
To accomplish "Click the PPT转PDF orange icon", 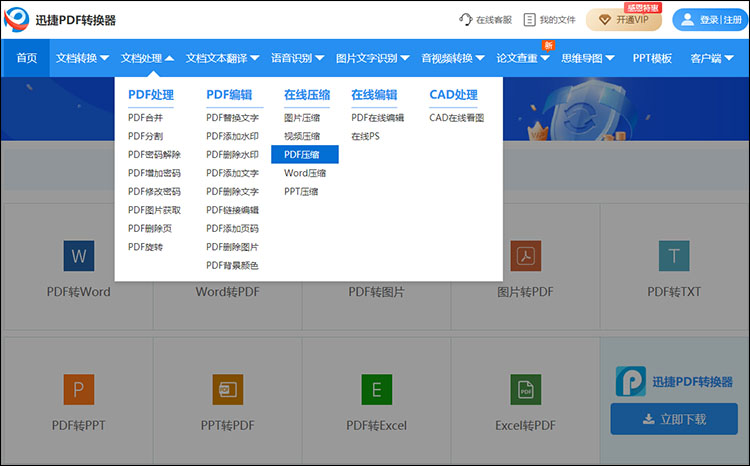I will point(227,389).
